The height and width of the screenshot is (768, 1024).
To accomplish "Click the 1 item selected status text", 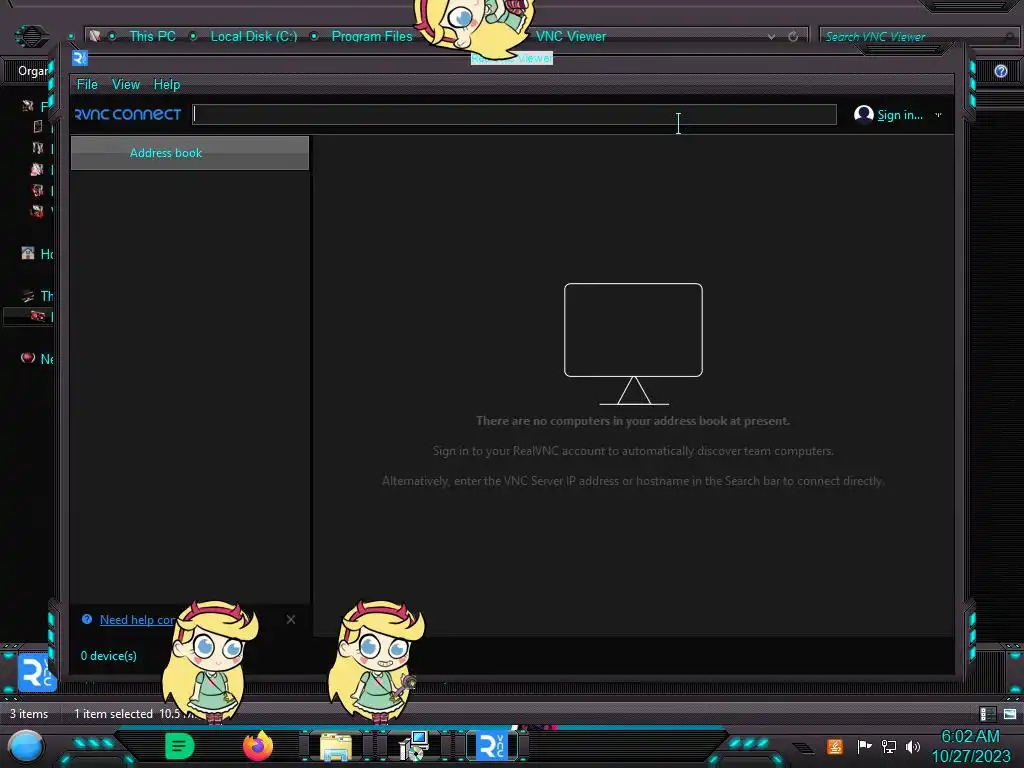I will 113,714.
